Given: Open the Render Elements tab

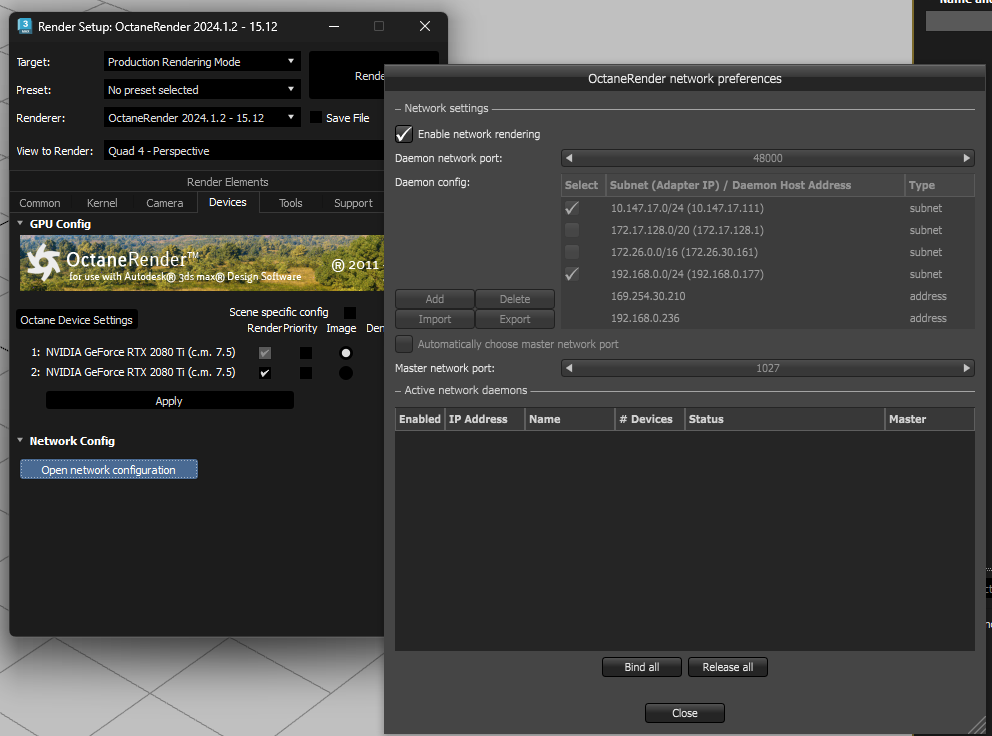Looking at the screenshot, I should pyautogui.click(x=228, y=182).
